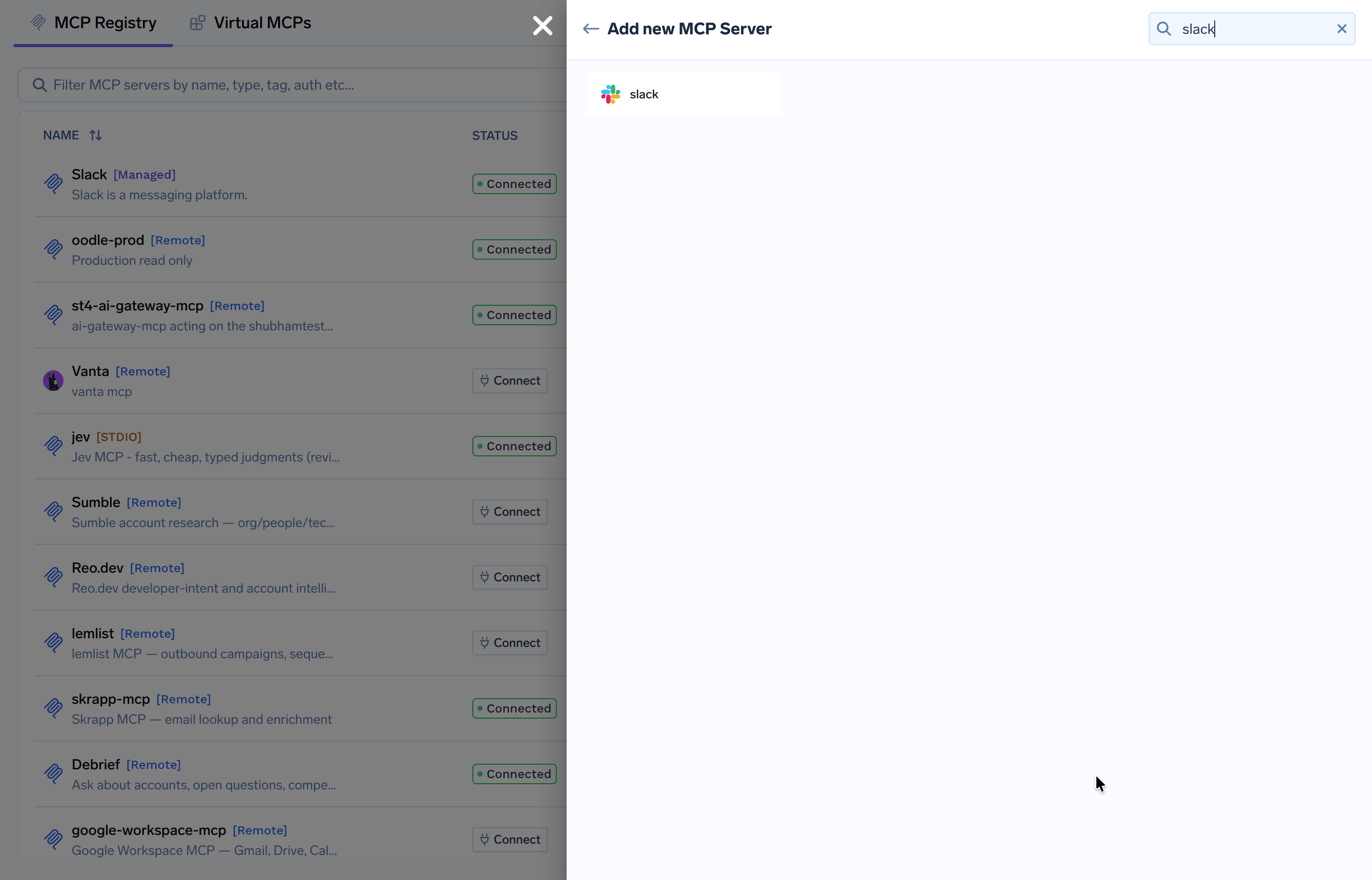
Task: Click the Connected badge for oodle-prod
Action: (514, 250)
